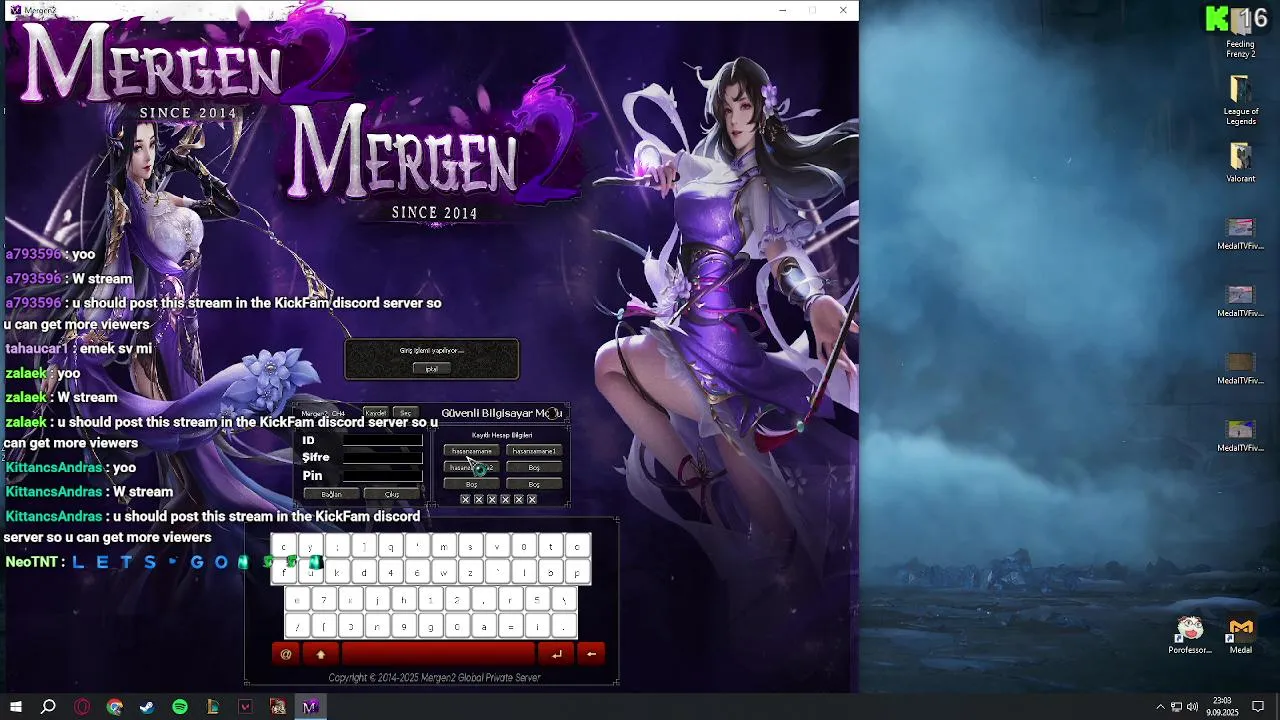Image resolution: width=1280 pixels, height=720 pixels.
Task: Tap the 9 key on virtual keyboard
Action: [404, 627]
